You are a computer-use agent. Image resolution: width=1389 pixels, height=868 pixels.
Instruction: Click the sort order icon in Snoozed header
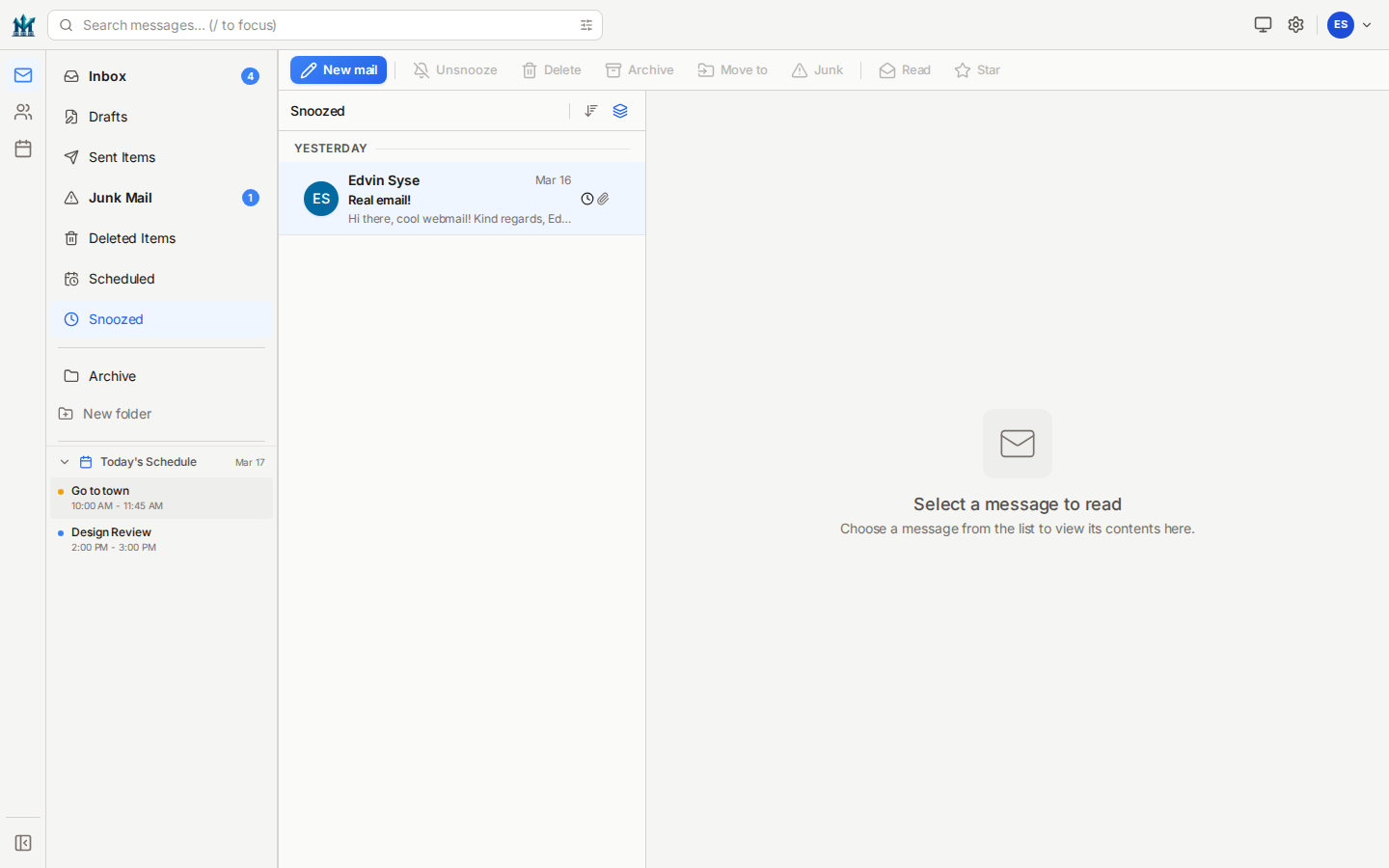(591, 111)
